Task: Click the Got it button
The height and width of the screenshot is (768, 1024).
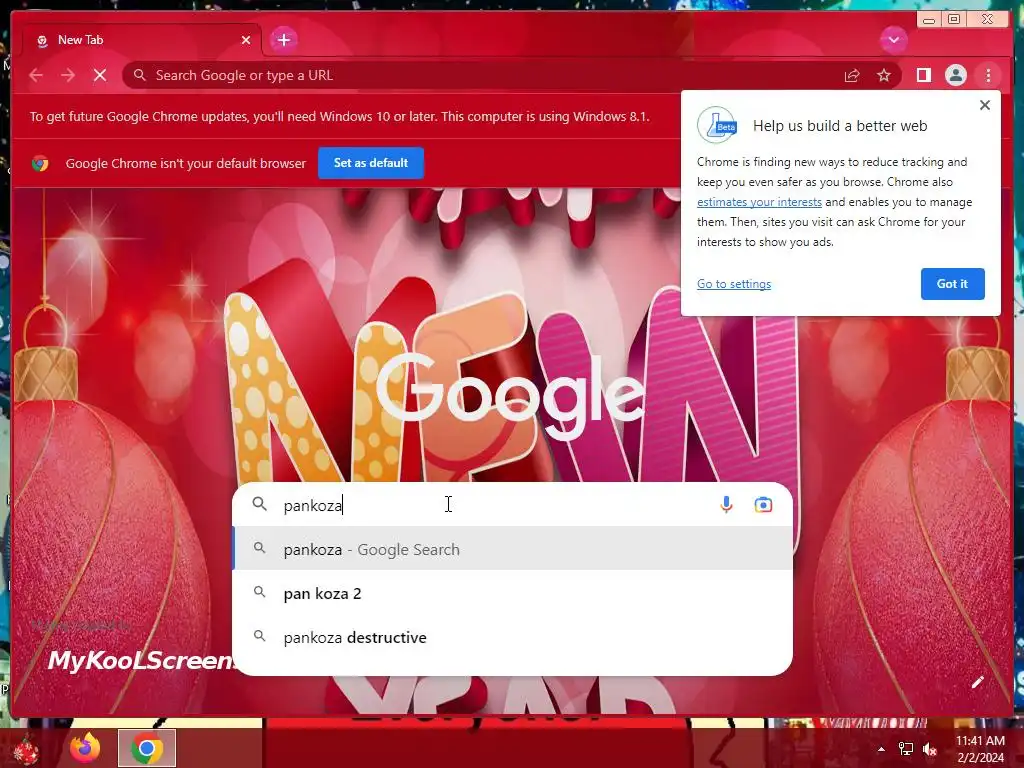Action: (952, 283)
